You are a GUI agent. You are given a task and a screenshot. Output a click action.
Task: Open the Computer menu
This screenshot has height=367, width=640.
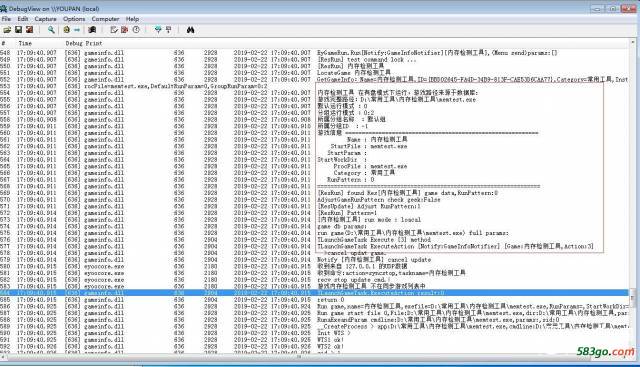tap(105, 19)
